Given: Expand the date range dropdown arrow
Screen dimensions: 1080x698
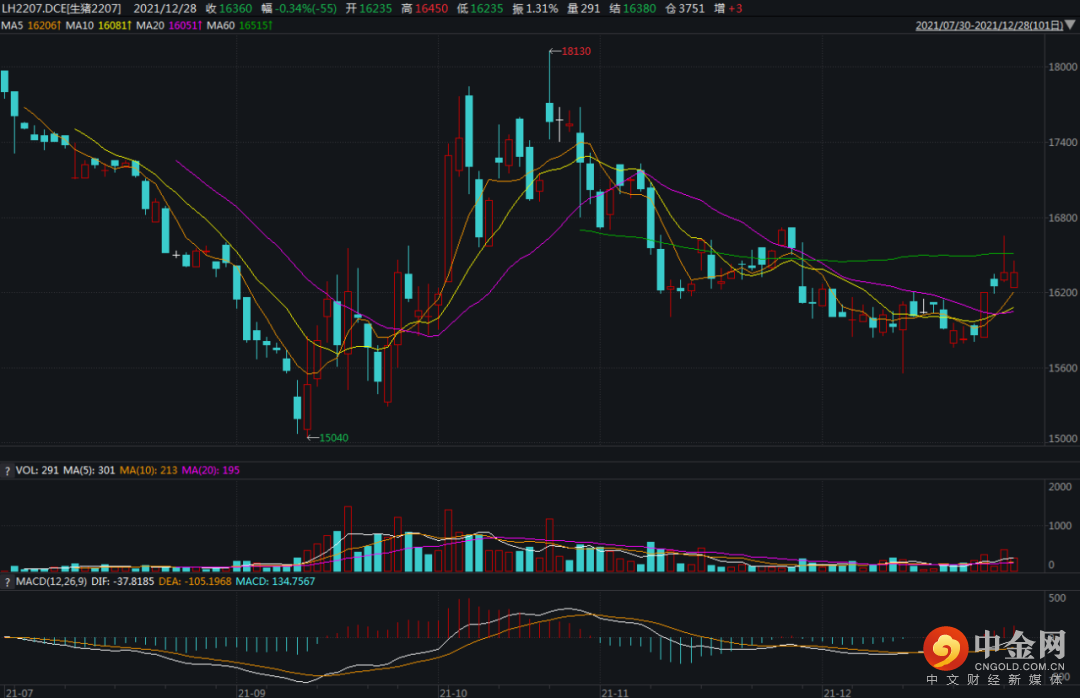Looking at the screenshot, I should [1070, 26].
